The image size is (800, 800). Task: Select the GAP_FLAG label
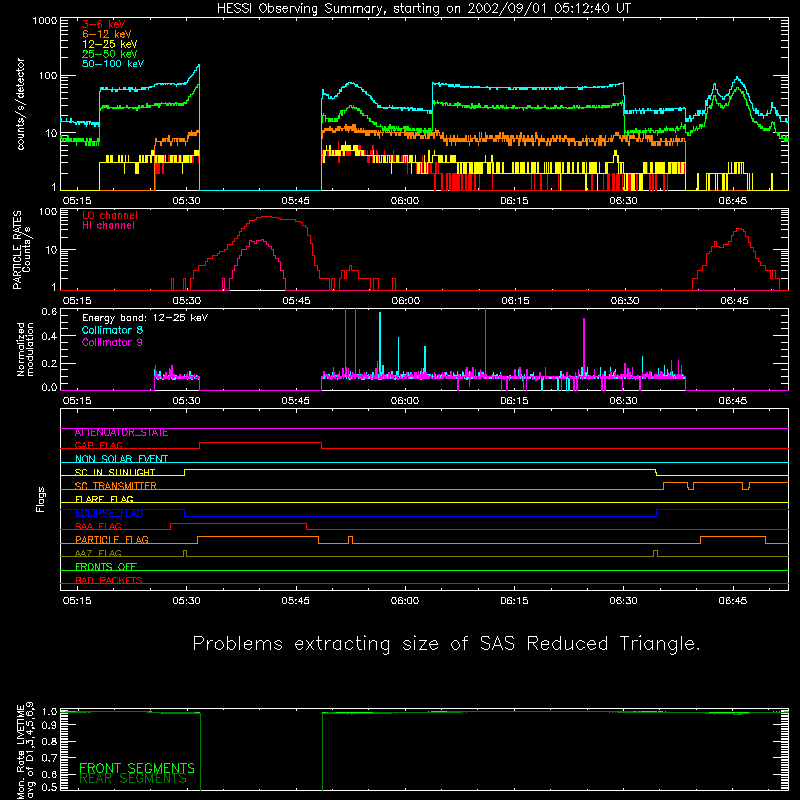coord(98,445)
